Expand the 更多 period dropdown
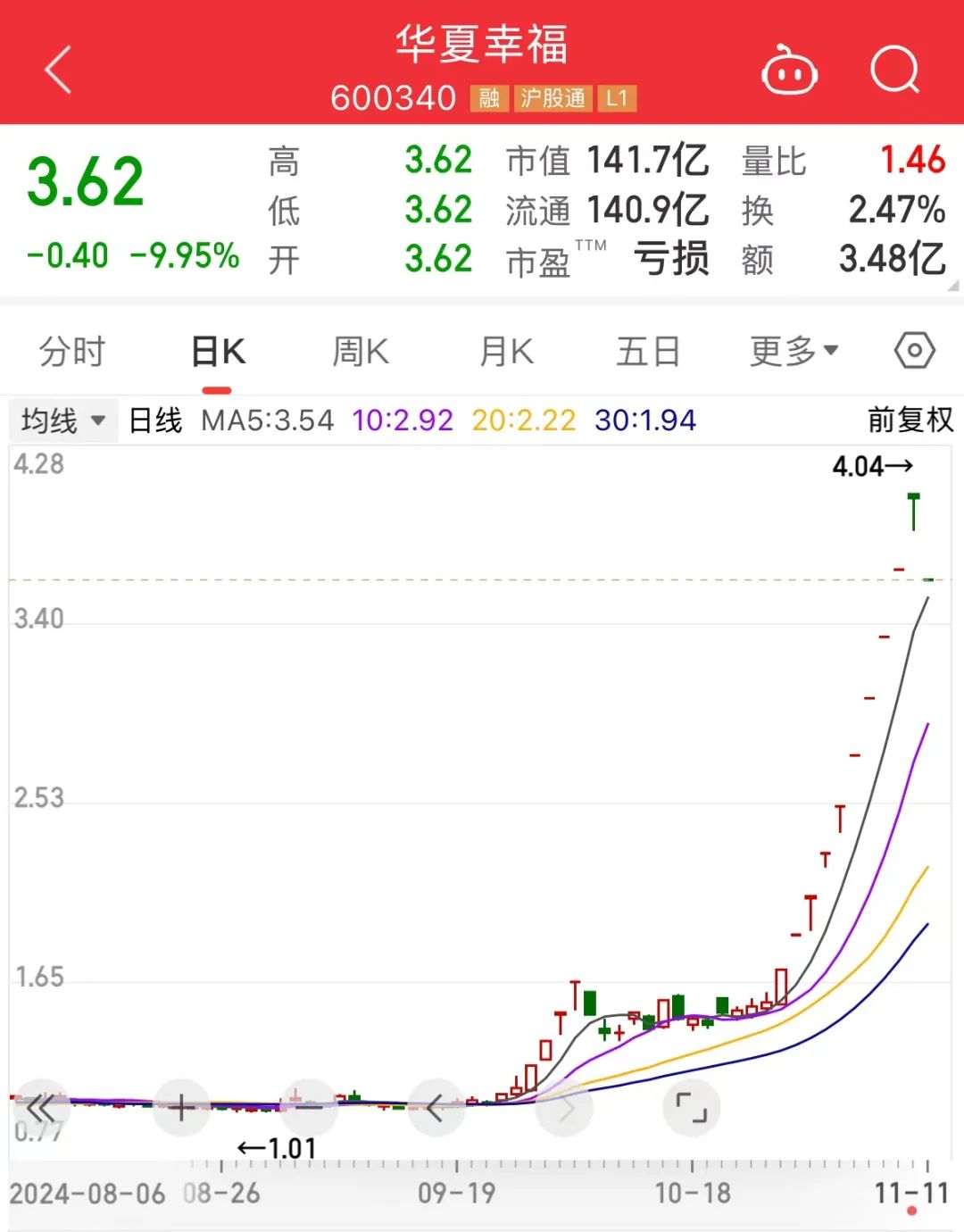The image size is (964, 1232). click(x=794, y=351)
